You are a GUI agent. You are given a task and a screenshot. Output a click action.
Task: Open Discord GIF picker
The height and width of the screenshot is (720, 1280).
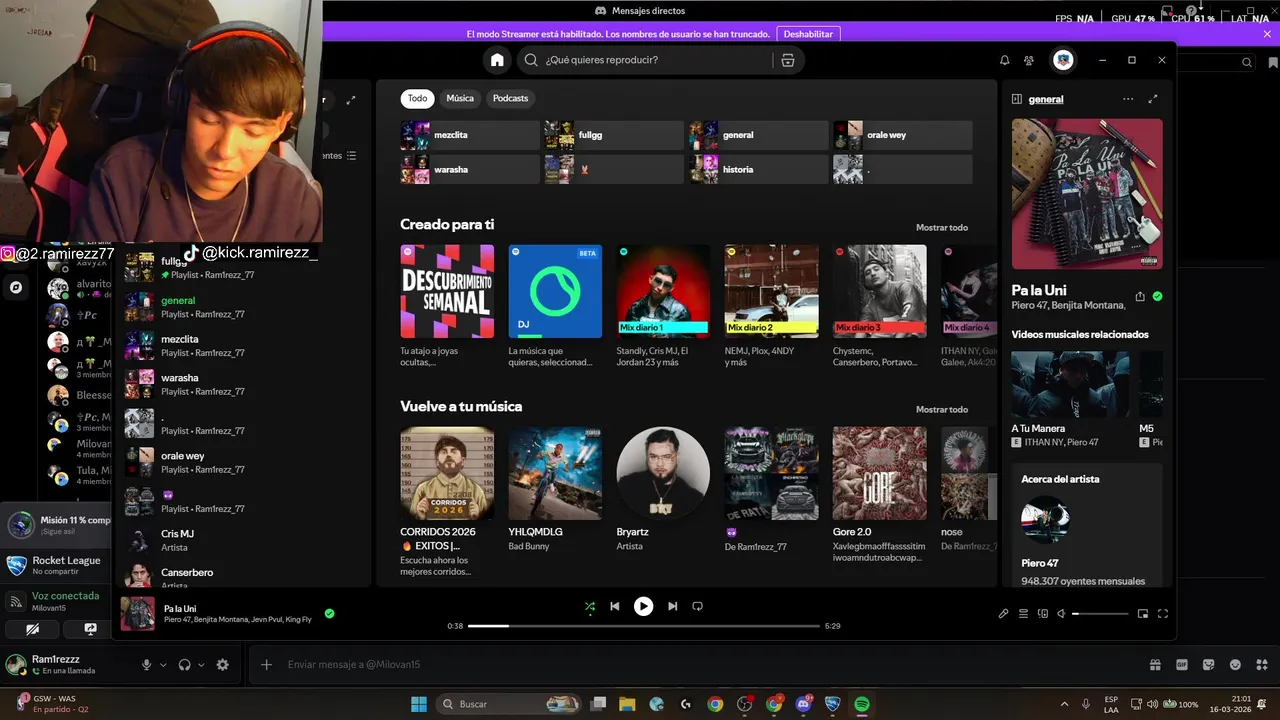[x=1181, y=664]
